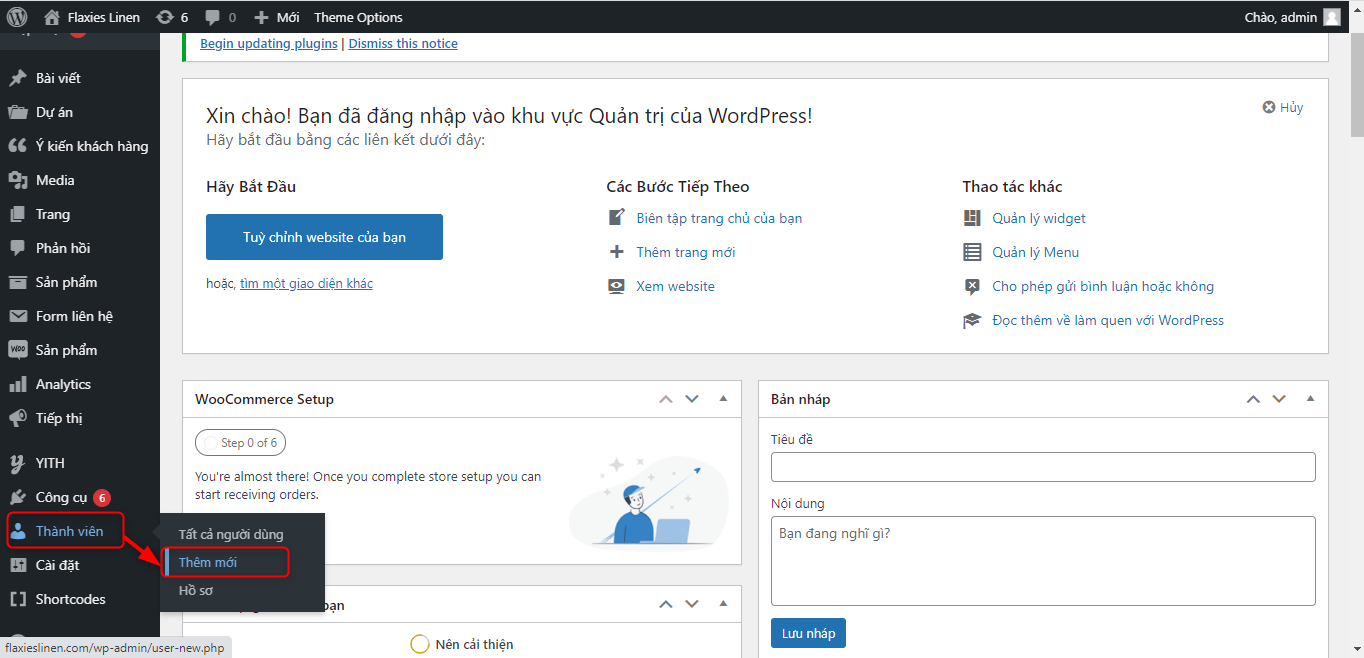Open Theme Options in the admin bar

pyautogui.click(x=358, y=17)
